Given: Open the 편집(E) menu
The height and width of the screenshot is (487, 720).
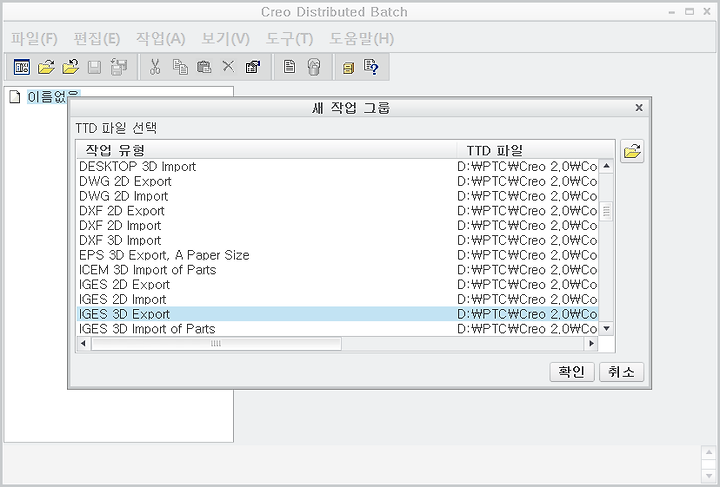Looking at the screenshot, I should pos(97,39).
